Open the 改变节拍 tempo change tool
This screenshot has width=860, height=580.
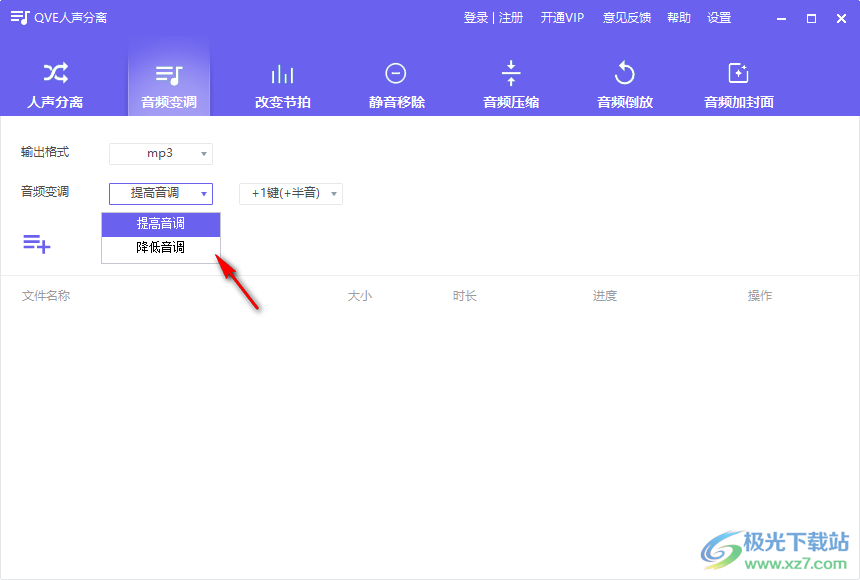tap(282, 83)
